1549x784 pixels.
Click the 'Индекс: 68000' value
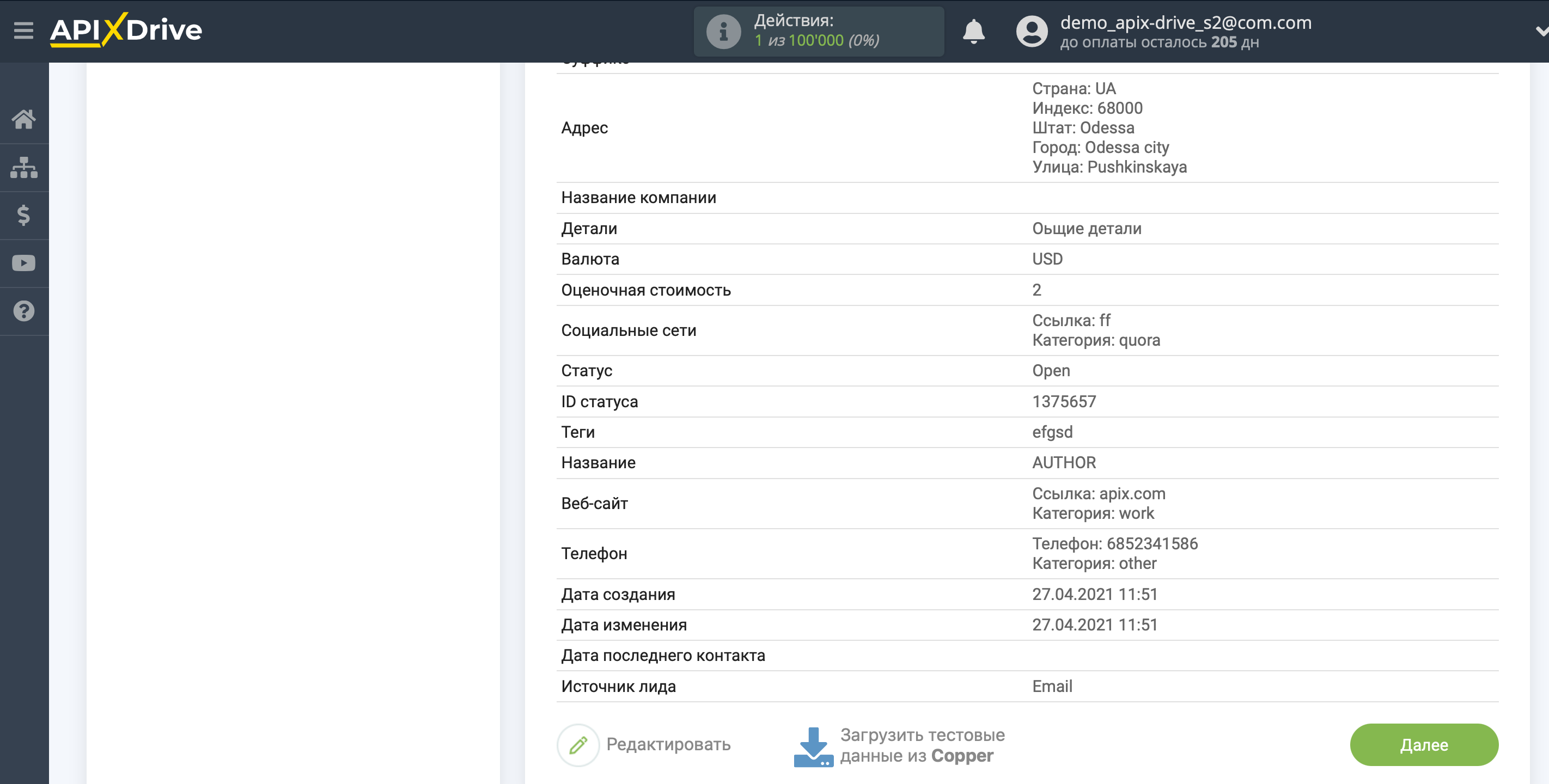(1087, 108)
